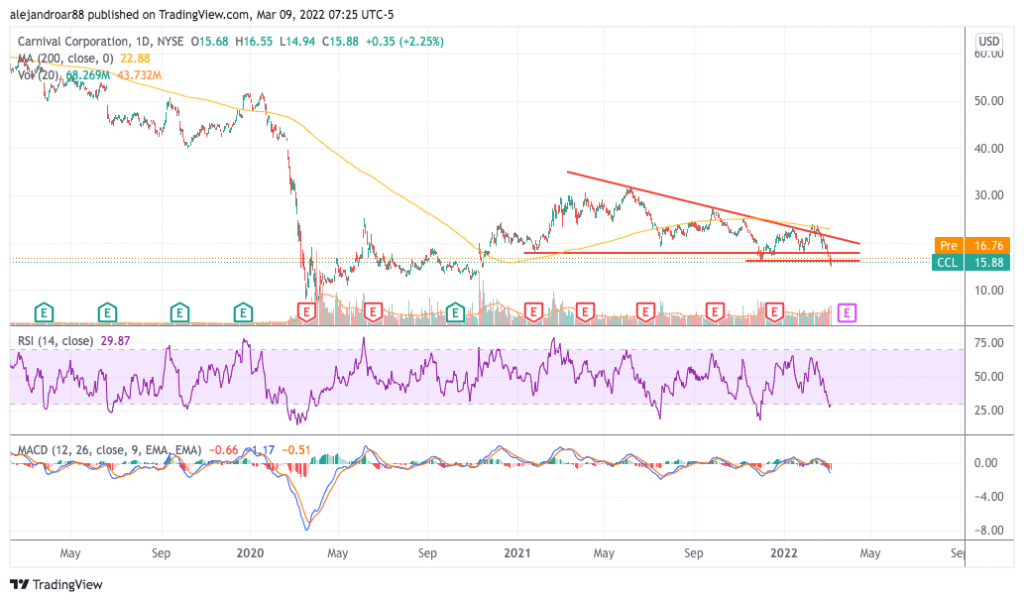Click the MA (200, close, 0) indicator label
Viewport: 1024px width, 602px height.
pyautogui.click(x=65, y=58)
